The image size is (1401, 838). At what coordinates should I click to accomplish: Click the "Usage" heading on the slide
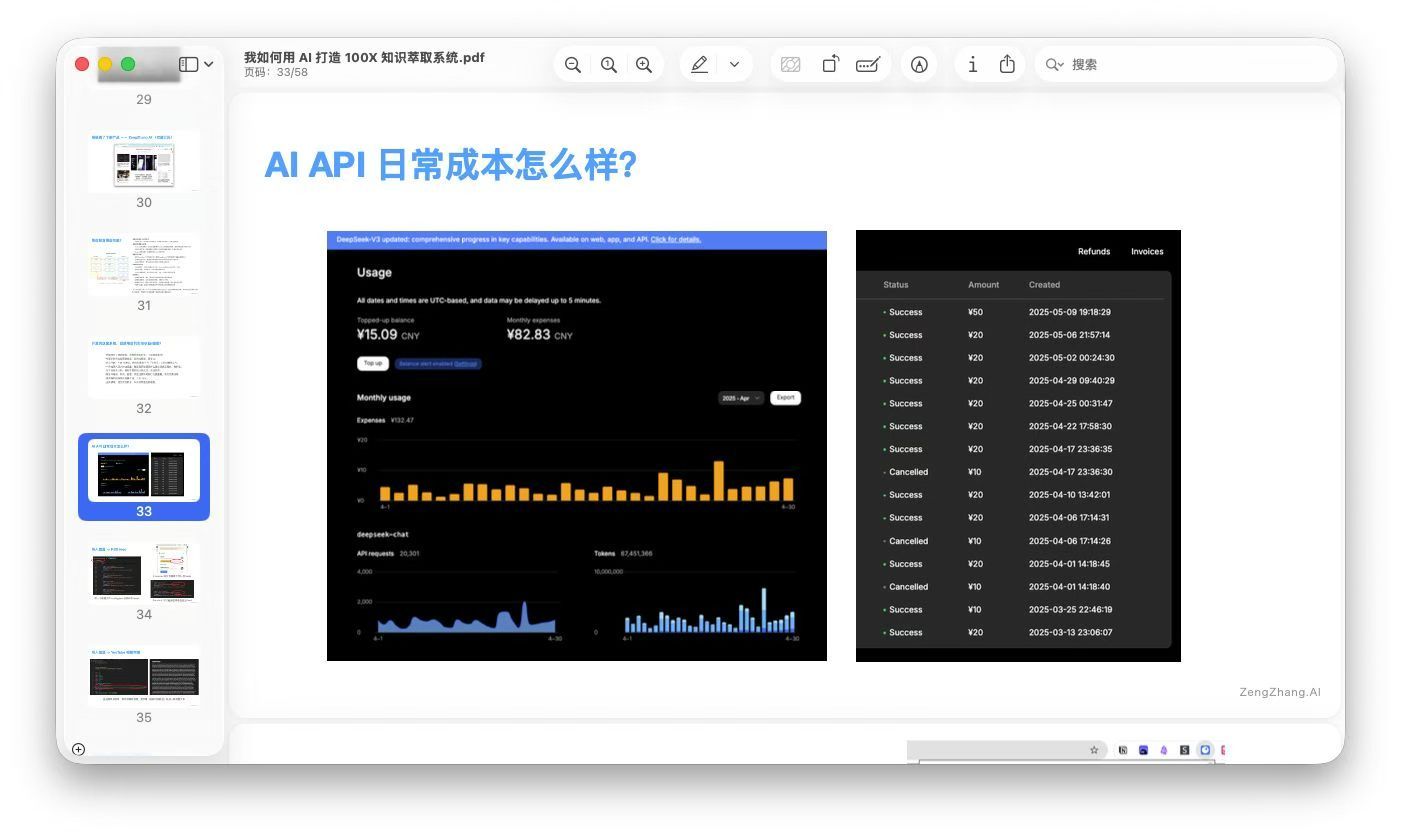click(374, 272)
